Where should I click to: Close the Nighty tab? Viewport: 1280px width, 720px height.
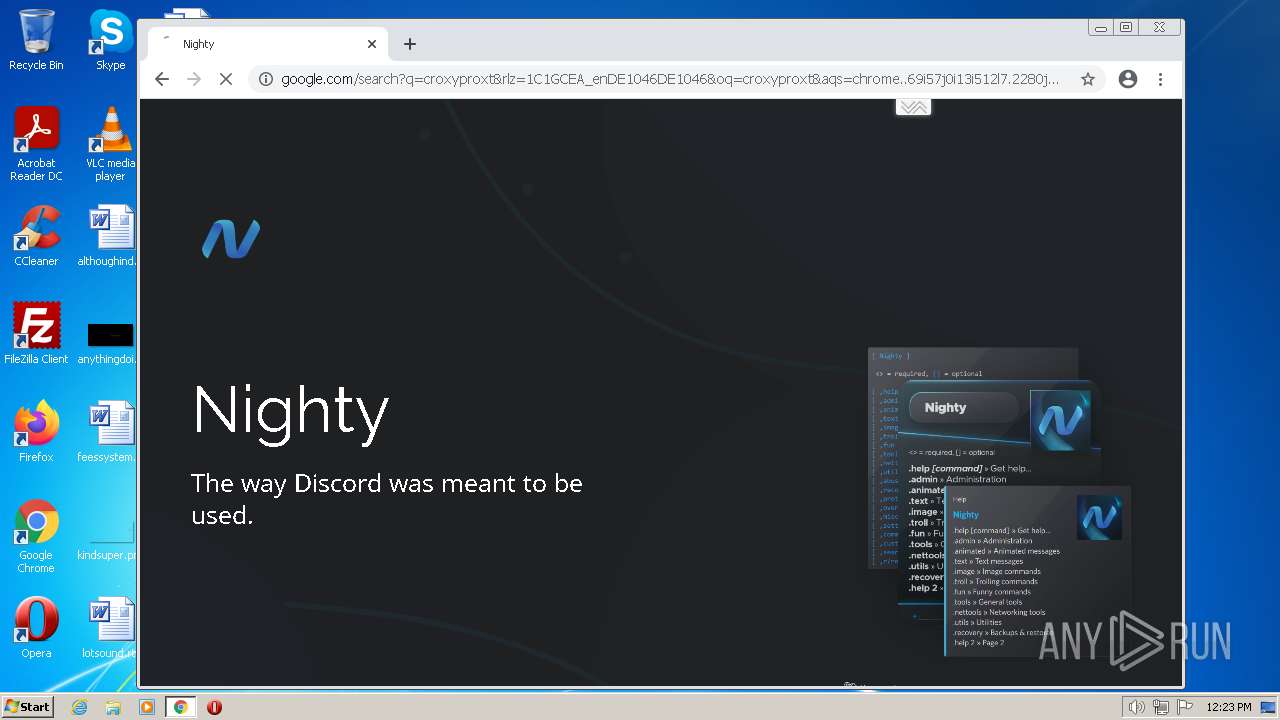point(372,44)
